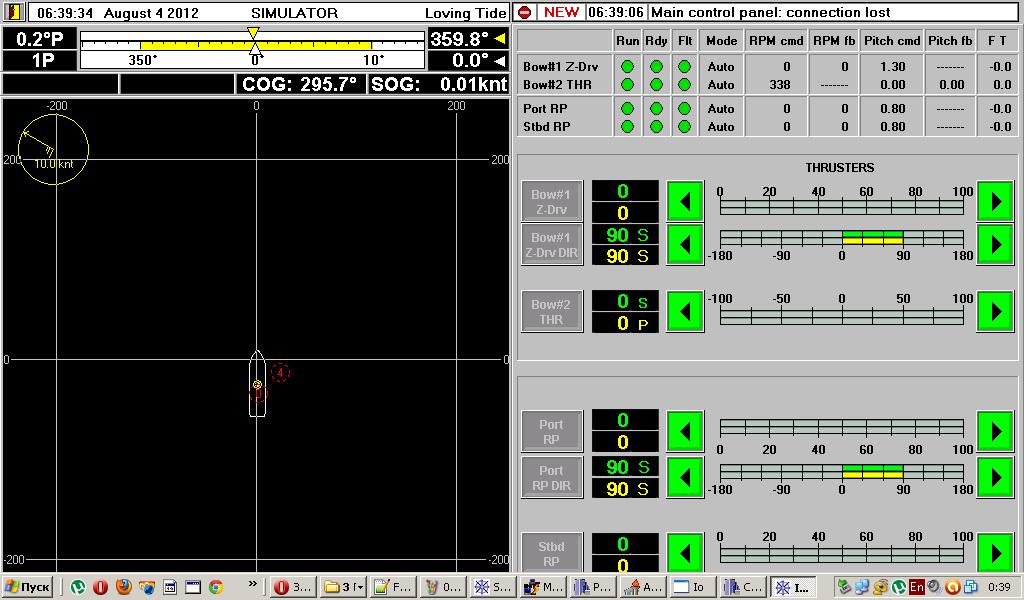Click the exit door icon at top-left

pyautogui.click(x=14, y=13)
